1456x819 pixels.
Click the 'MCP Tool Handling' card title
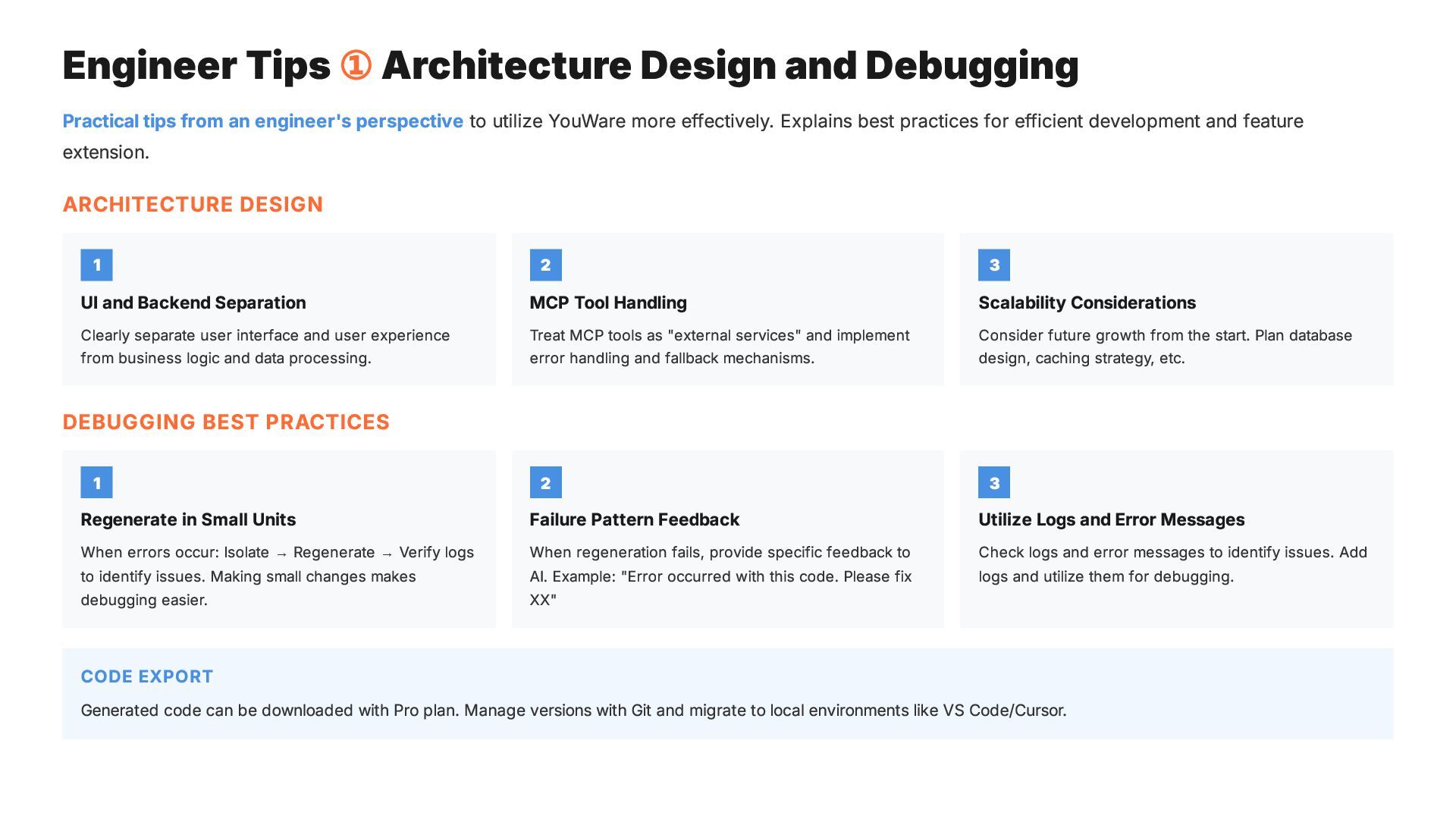click(x=607, y=303)
